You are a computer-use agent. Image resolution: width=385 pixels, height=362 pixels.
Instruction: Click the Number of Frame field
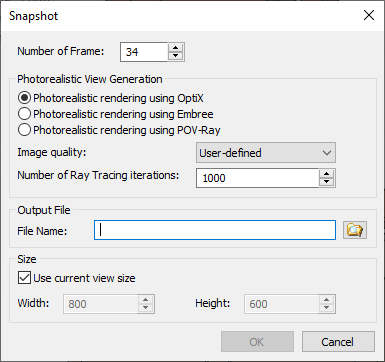click(144, 52)
